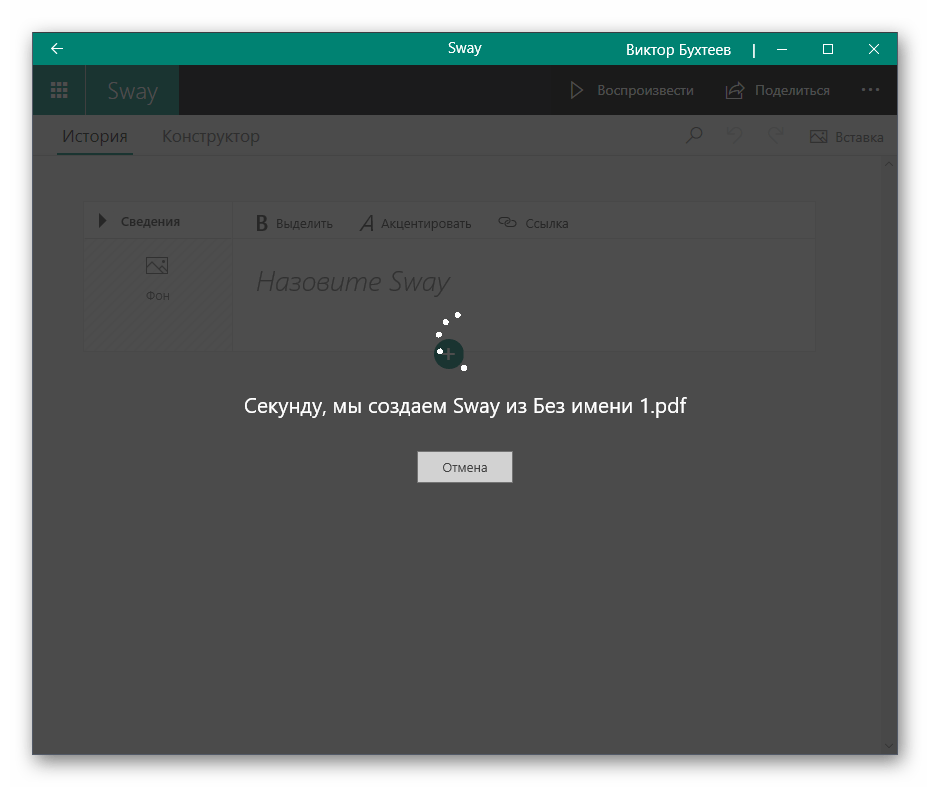Click the redo arrow icon
Image resolution: width=930 pixels, height=787 pixels.
coord(775,136)
